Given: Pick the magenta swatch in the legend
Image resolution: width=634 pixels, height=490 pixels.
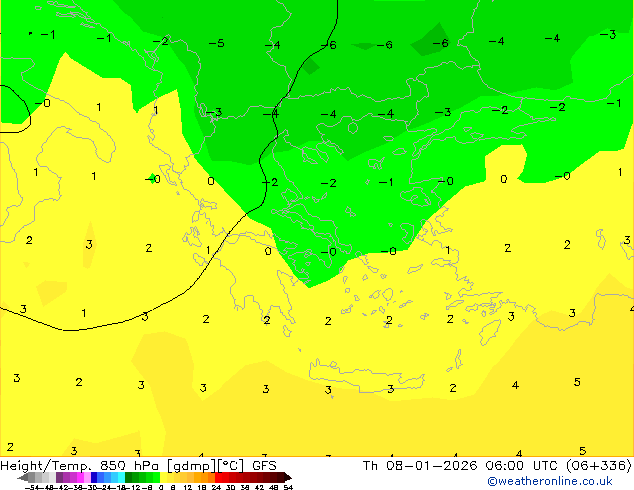Looking at the screenshot, I should tap(80, 477).
